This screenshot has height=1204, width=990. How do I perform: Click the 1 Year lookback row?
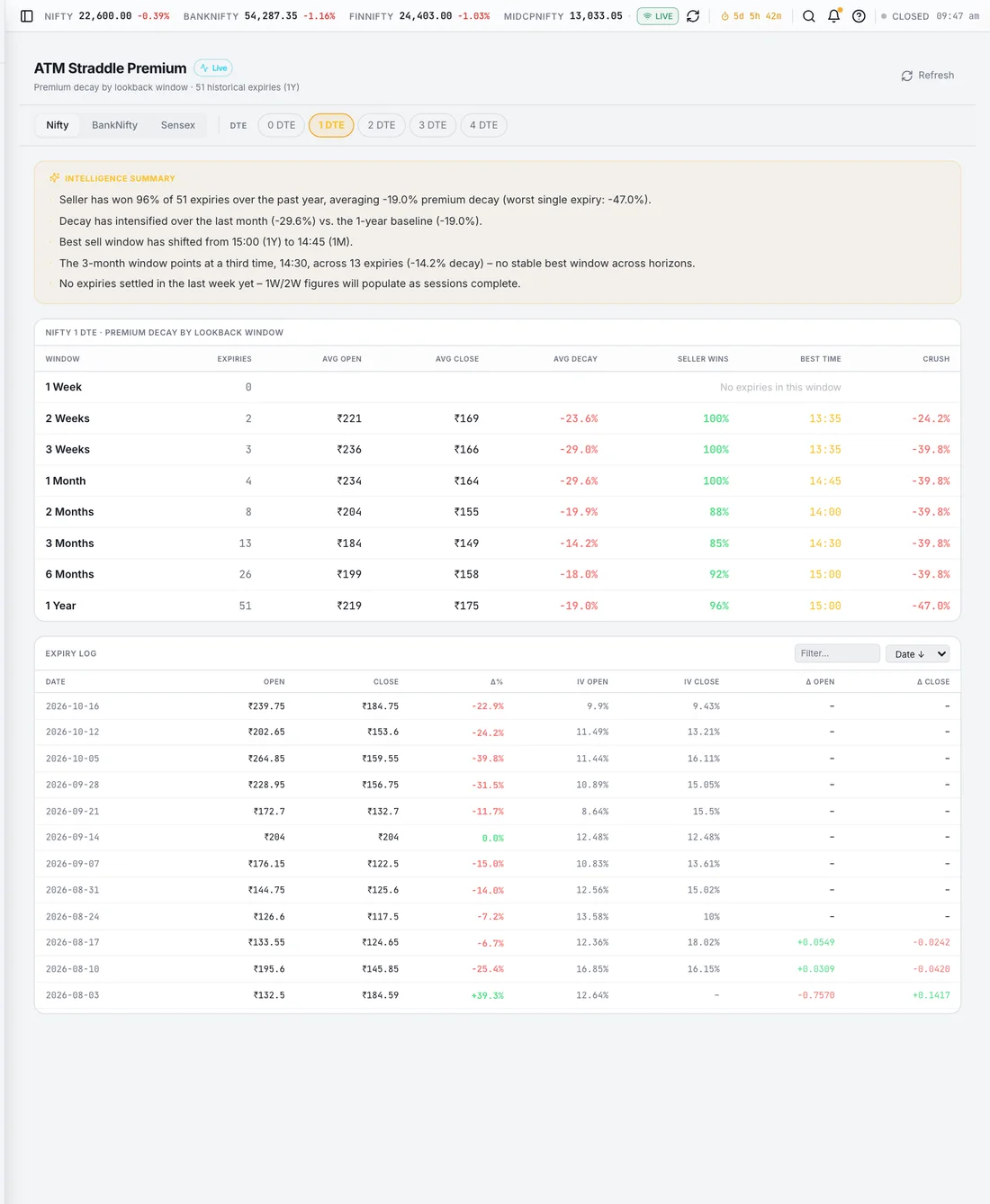click(498, 606)
